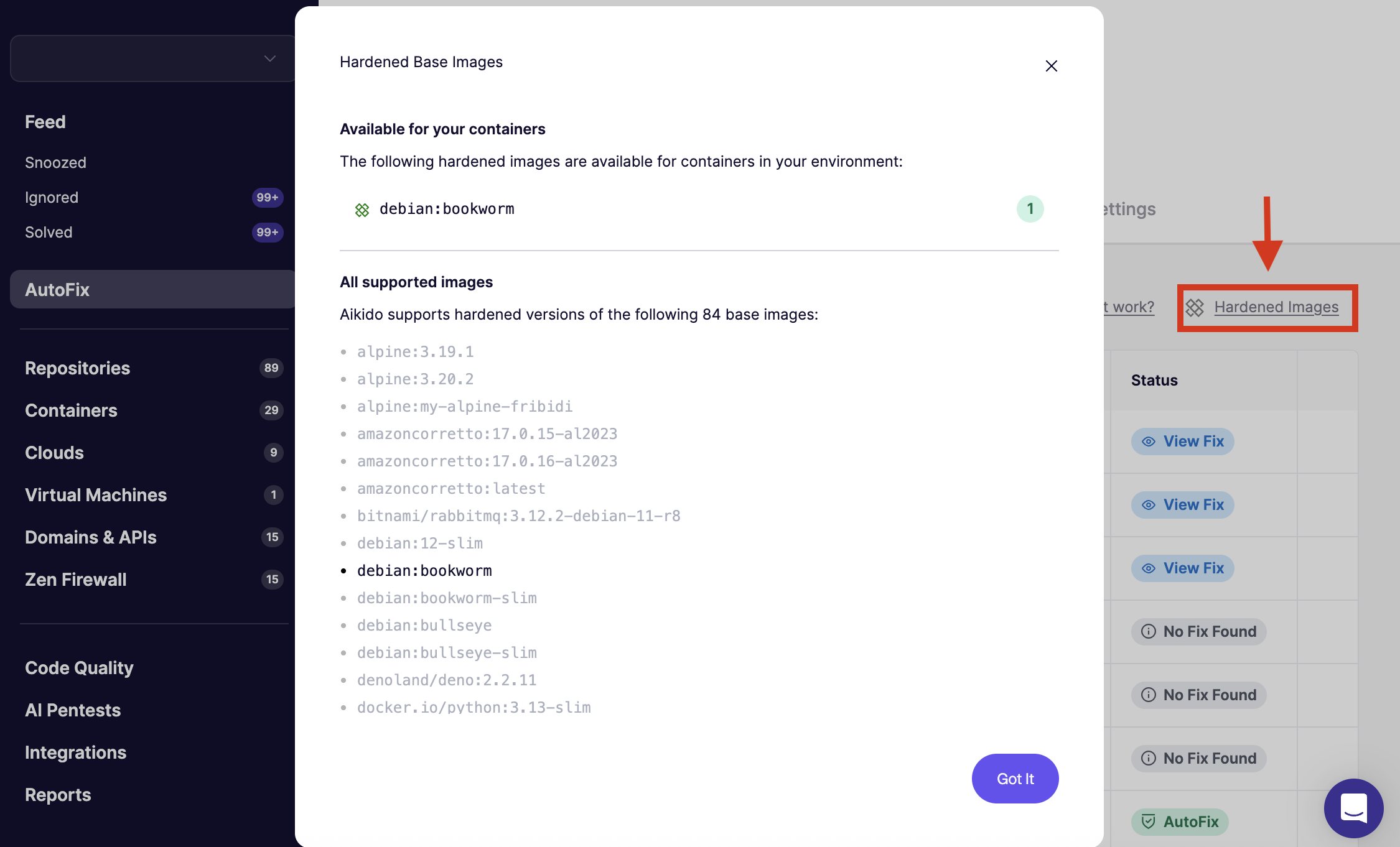
Task: Click the green count badge beside debian:bookworm
Action: coord(1030,209)
